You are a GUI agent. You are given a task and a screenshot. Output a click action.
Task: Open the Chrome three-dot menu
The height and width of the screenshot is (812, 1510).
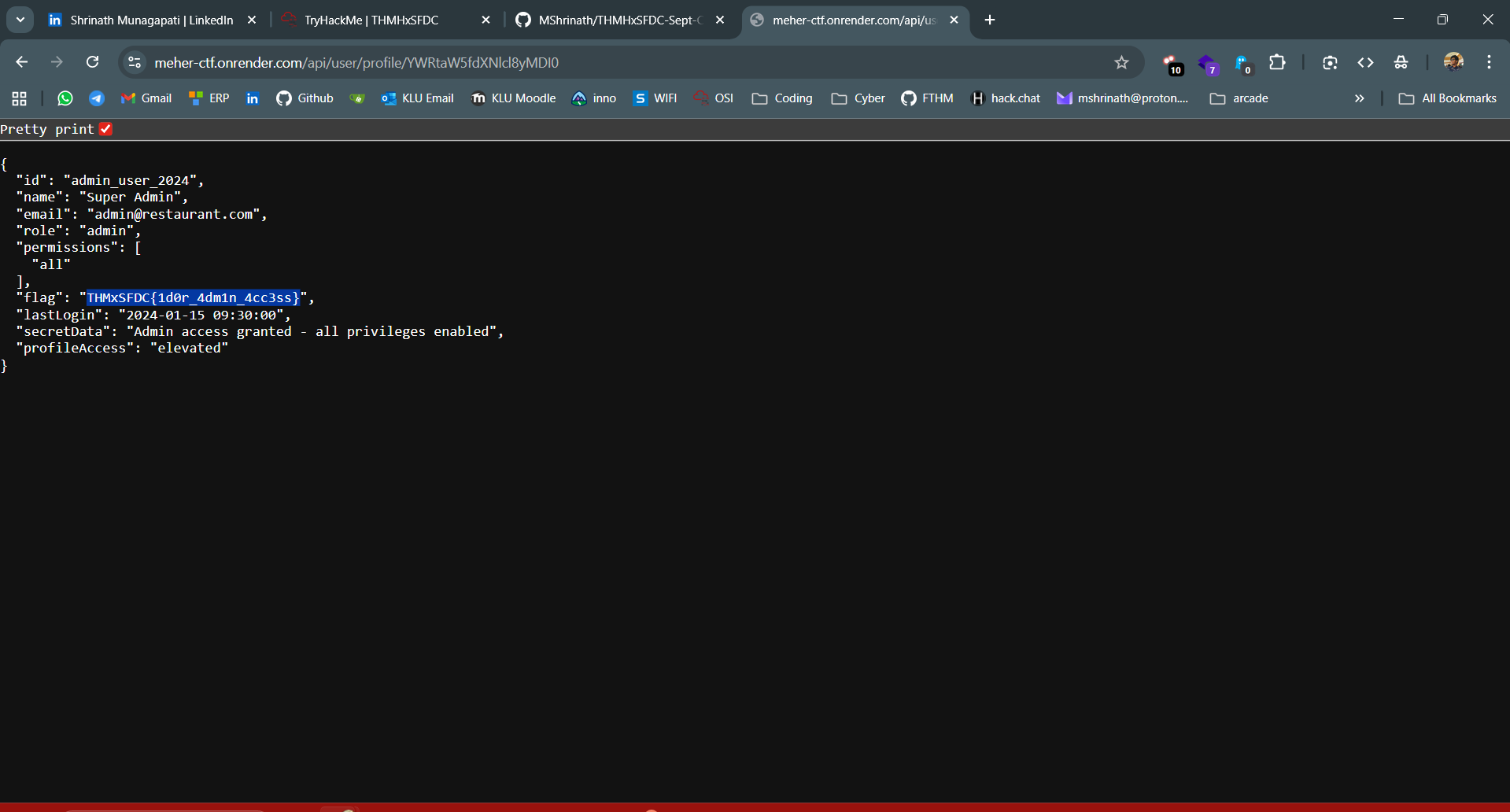pos(1489,62)
